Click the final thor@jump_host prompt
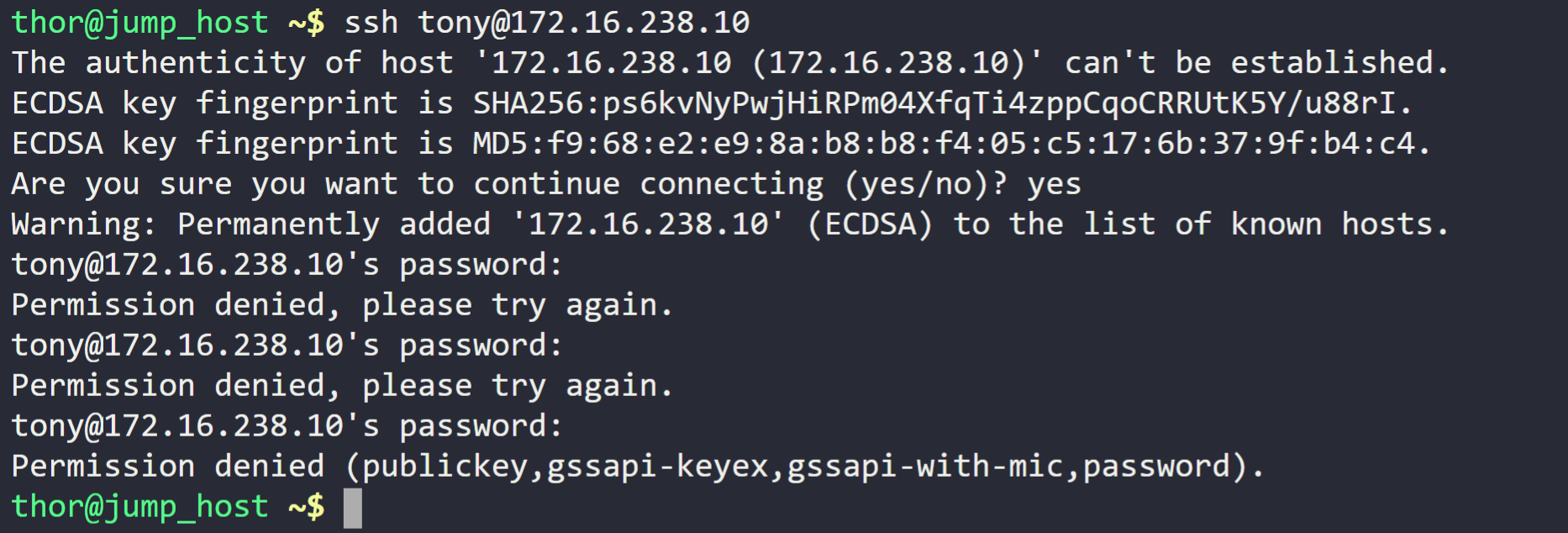This screenshot has height=533, width=1568. coord(168,507)
